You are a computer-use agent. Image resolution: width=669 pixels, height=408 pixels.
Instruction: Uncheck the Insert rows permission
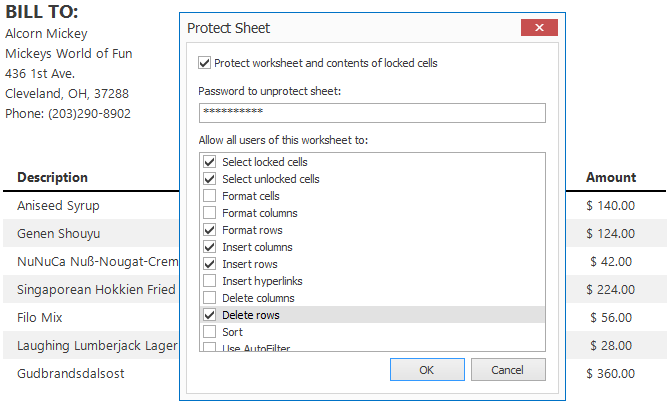pos(209,264)
